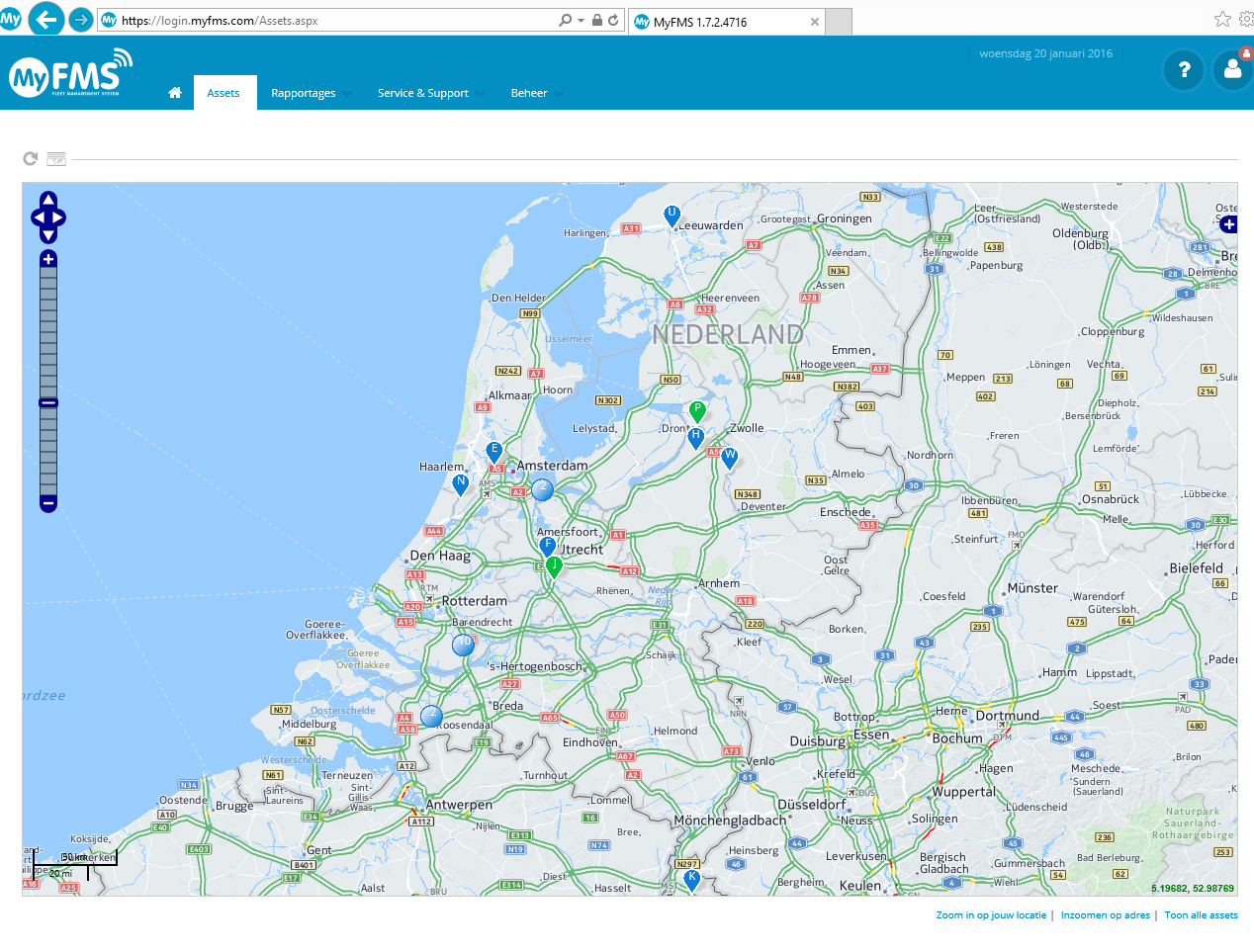The image size is (1254, 952).
Task: Pan the map right with arrow control
Action: tap(59, 217)
